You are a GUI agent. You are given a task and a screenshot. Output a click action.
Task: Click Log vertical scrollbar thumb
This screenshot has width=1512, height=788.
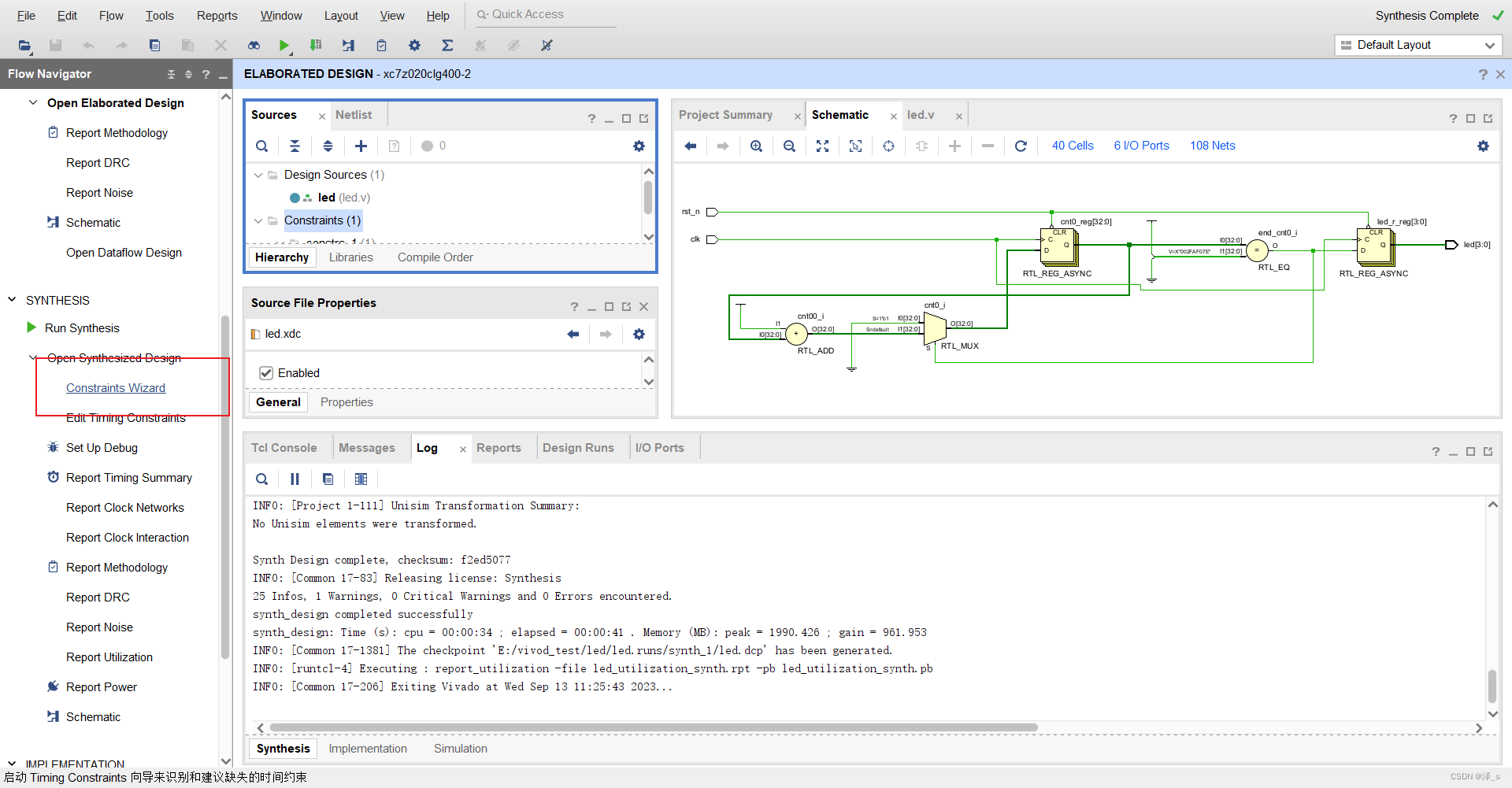click(x=1492, y=686)
